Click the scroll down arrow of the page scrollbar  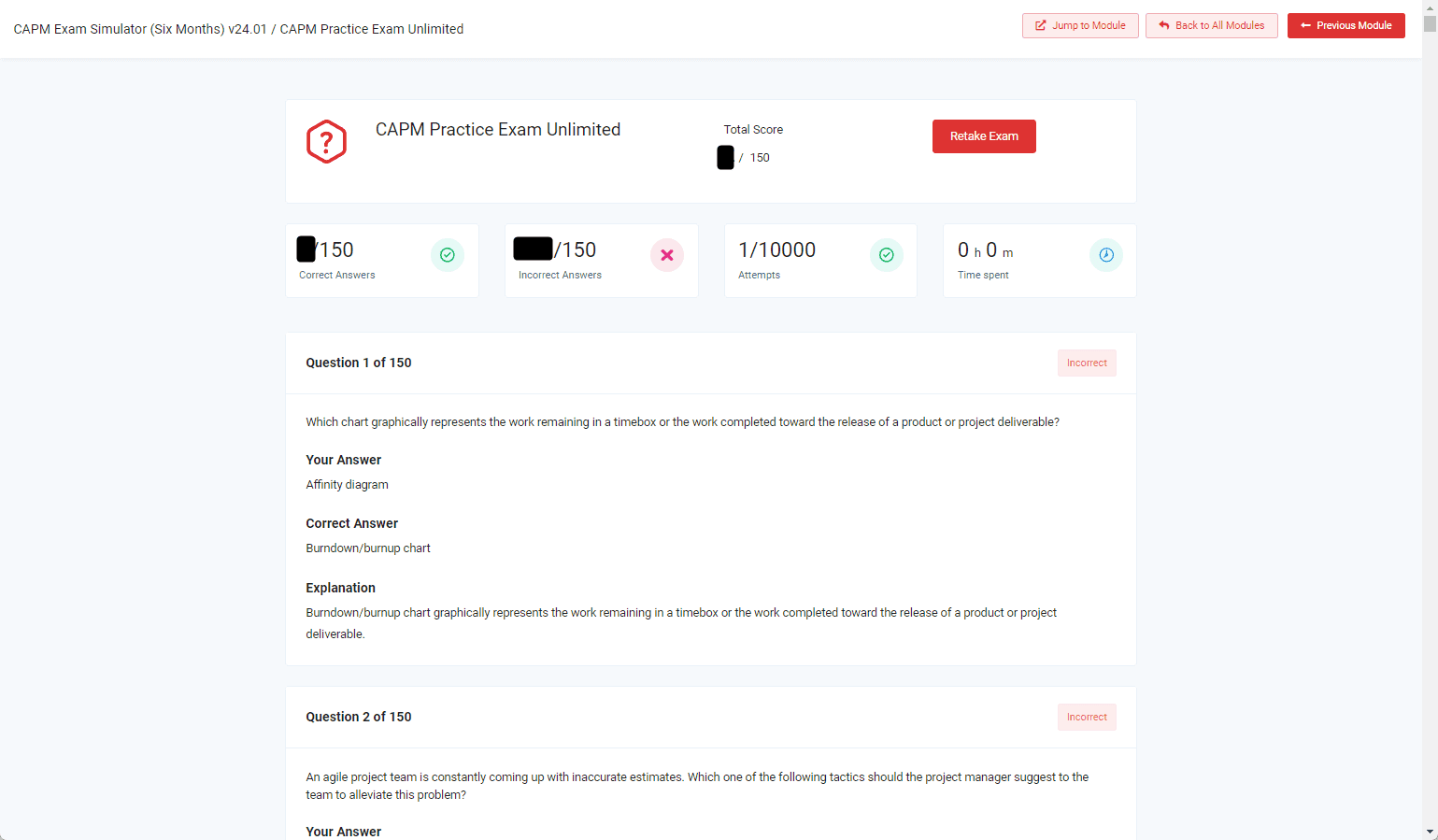[1430, 832]
